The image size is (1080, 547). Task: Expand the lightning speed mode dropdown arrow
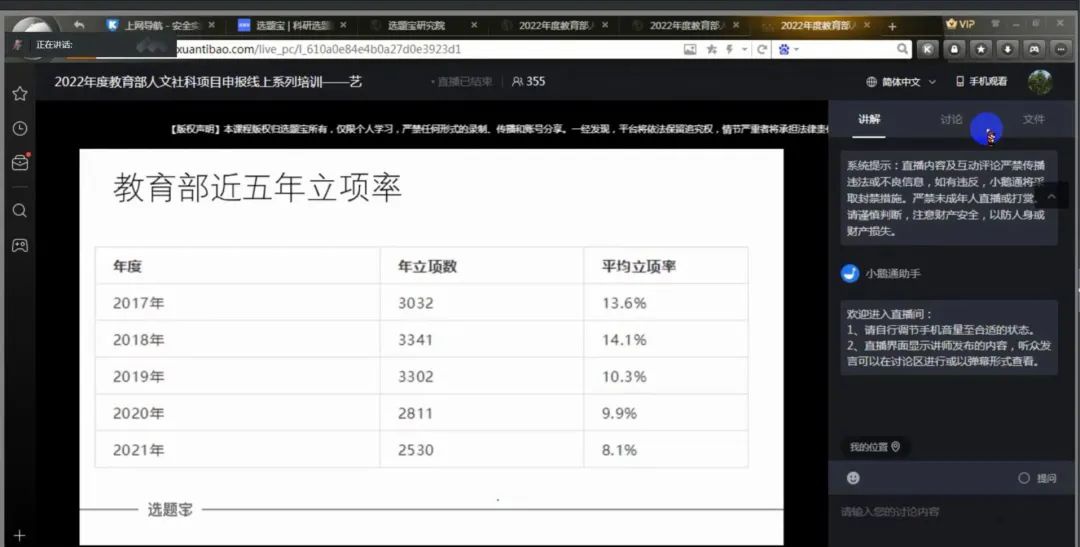pos(743,48)
